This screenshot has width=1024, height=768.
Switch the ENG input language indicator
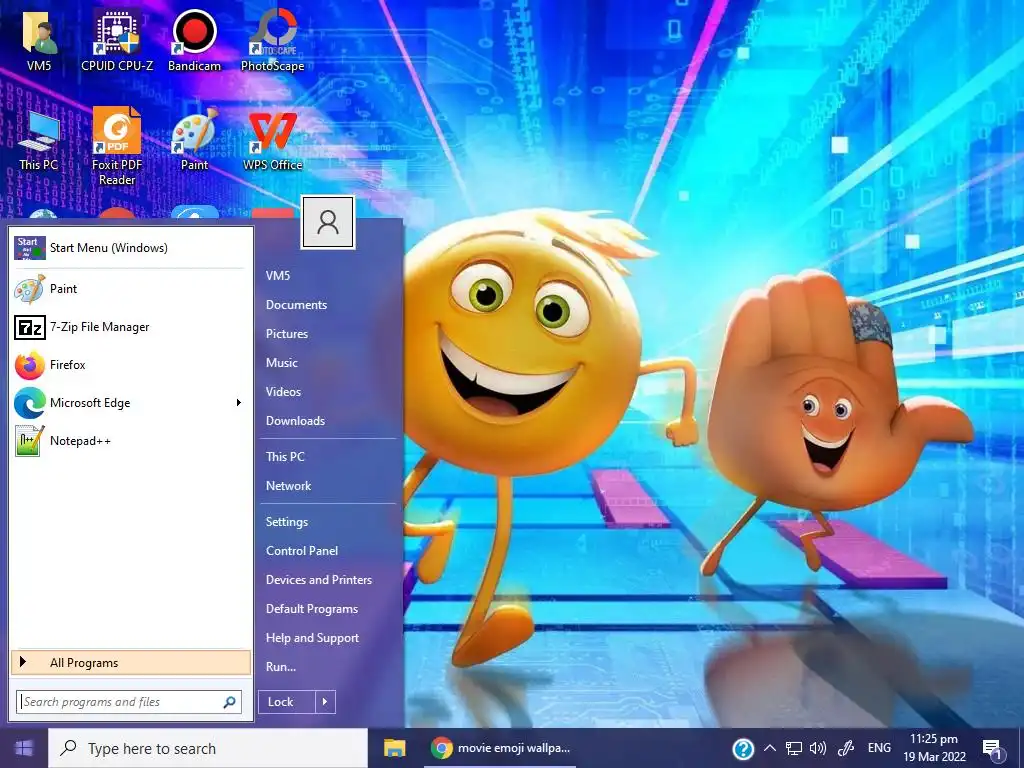pyautogui.click(x=879, y=748)
